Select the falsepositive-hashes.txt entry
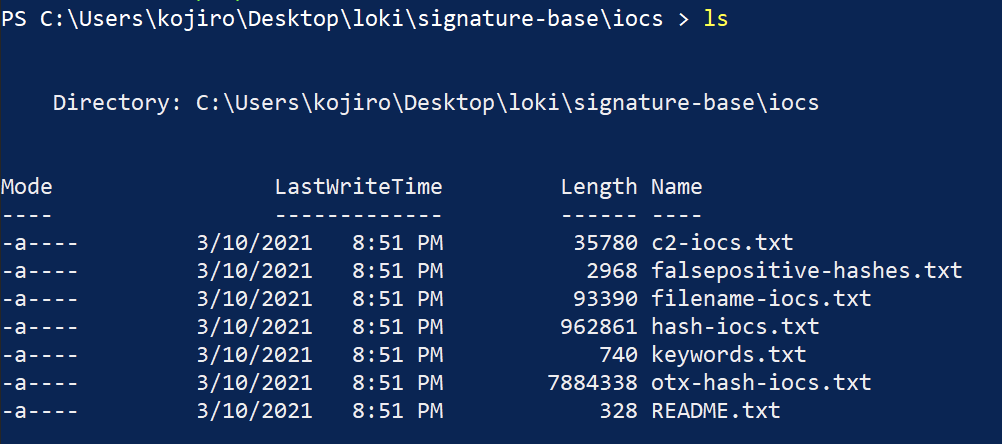Image resolution: width=1002 pixels, height=444 pixels. click(806, 270)
